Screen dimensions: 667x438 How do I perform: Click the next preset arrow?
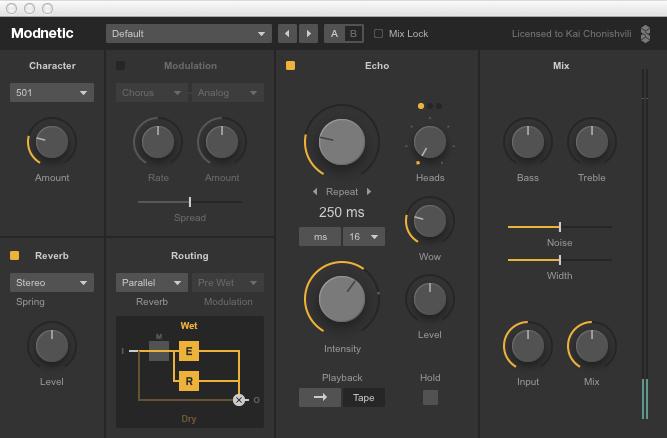coord(309,33)
